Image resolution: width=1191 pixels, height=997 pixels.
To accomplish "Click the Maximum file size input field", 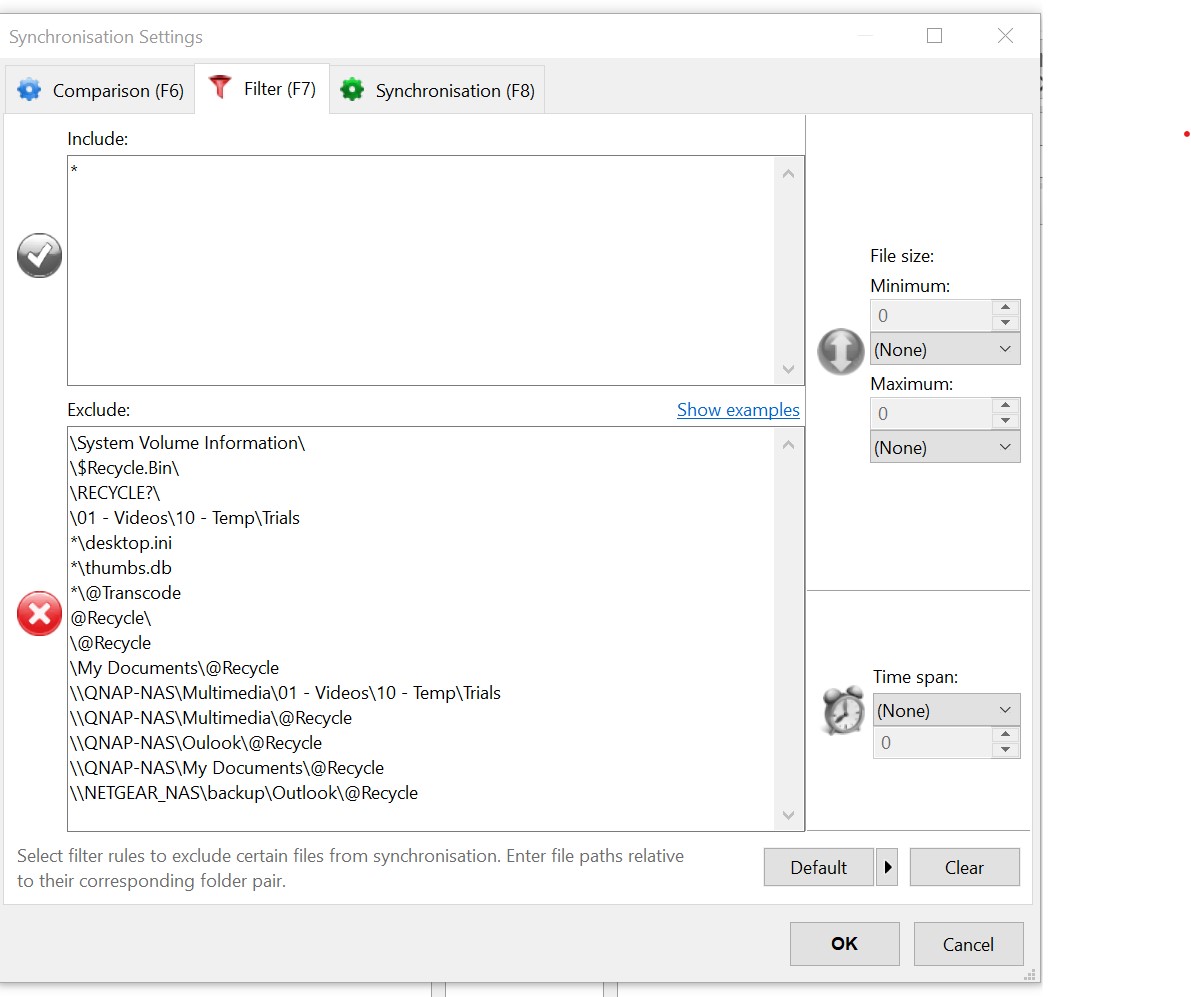I will point(931,413).
